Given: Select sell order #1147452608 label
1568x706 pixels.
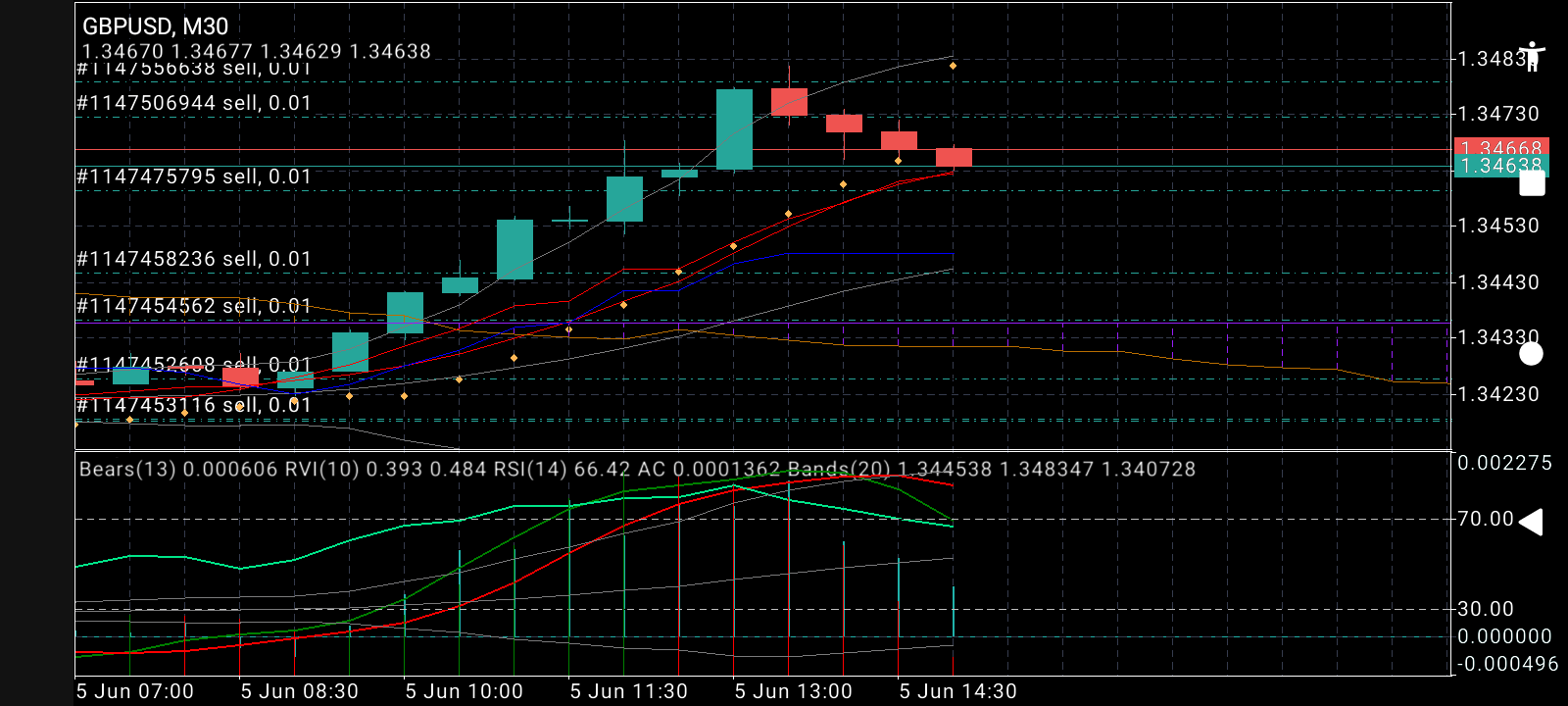Looking at the screenshot, I should click(x=194, y=365).
